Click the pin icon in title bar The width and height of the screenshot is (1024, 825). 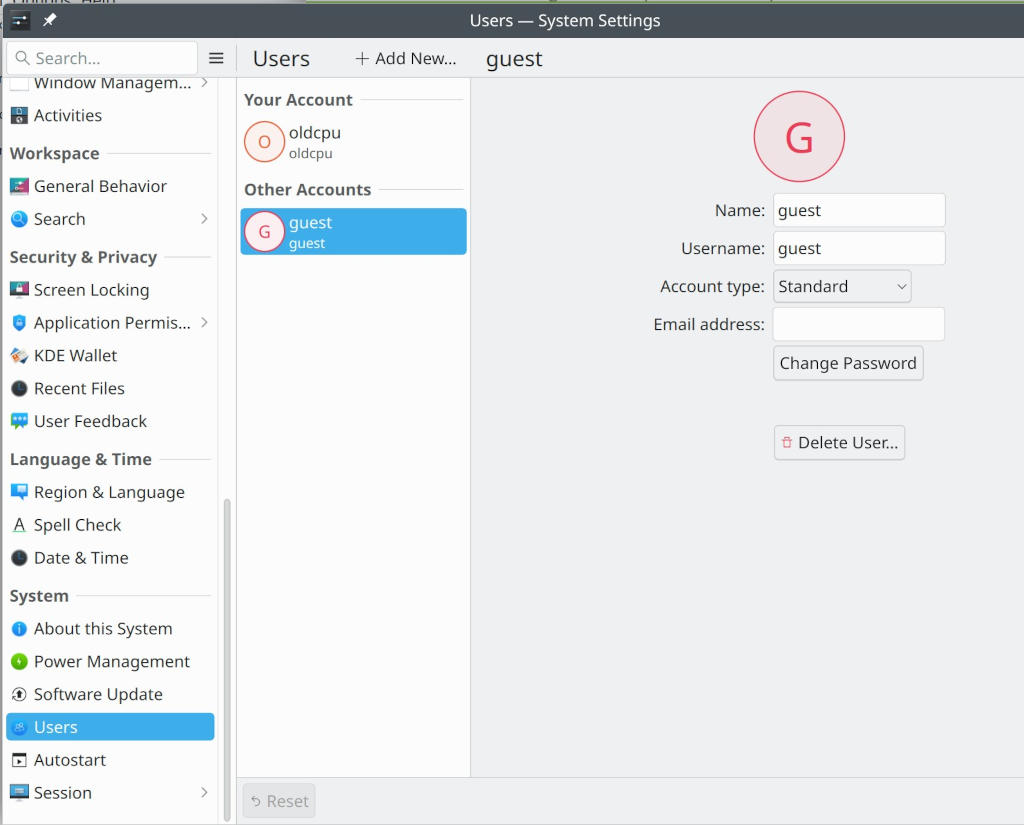[x=49, y=20]
